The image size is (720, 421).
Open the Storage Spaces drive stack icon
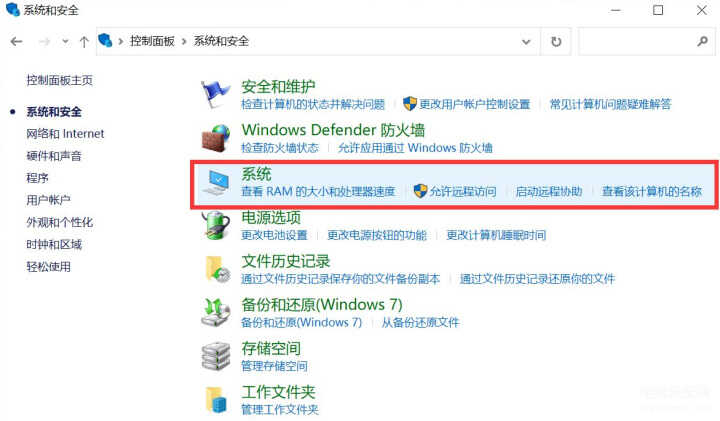tap(216, 356)
